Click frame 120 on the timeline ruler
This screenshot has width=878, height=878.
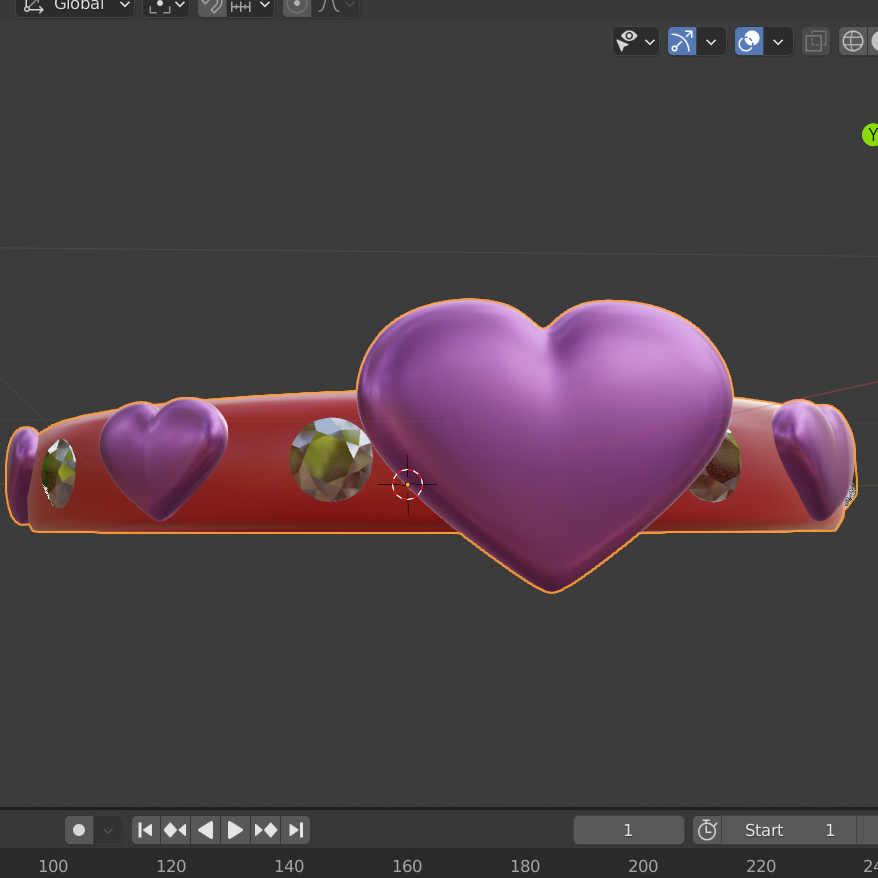pos(171,866)
